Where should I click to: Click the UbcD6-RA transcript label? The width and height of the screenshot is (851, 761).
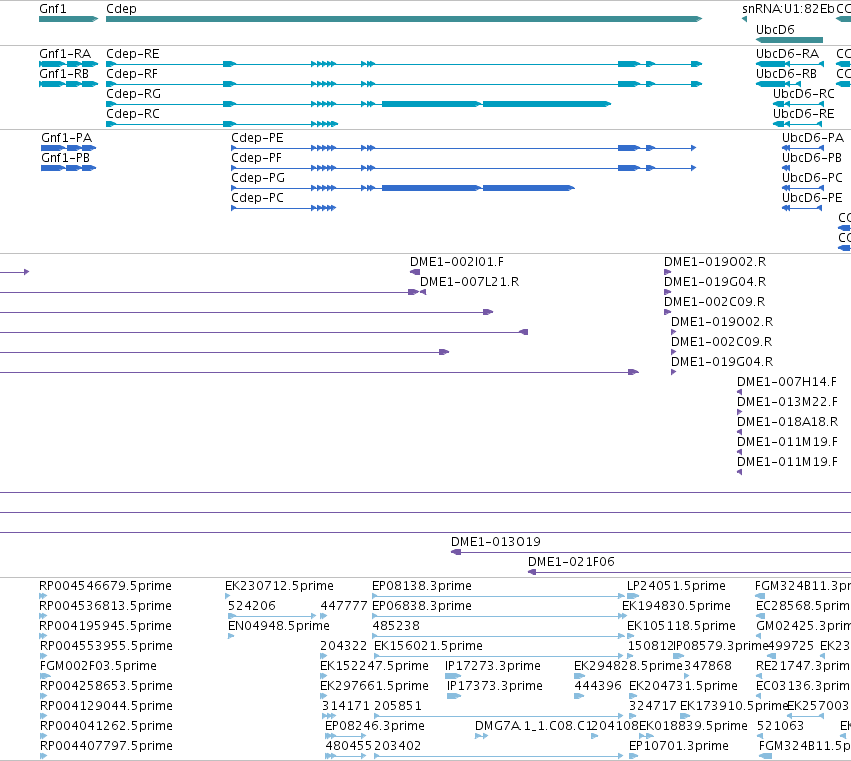pyautogui.click(x=788, y=54)
